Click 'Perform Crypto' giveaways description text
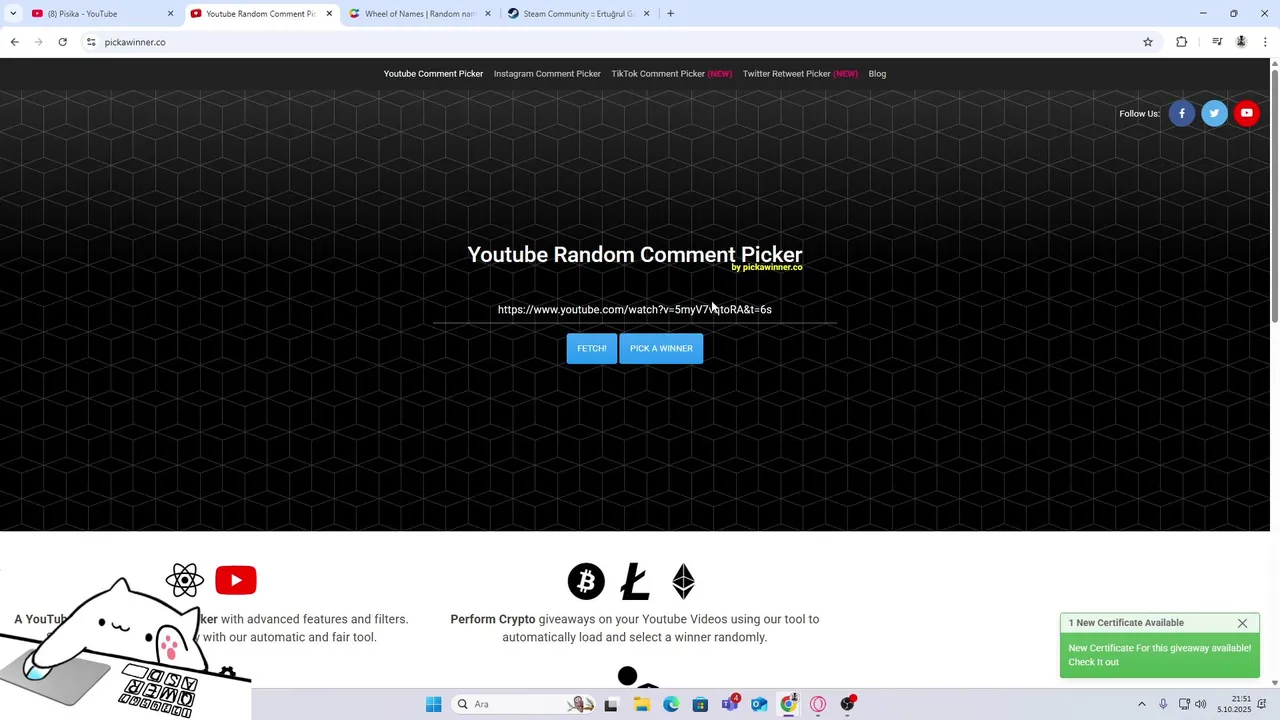Viewport: 1280px width, 720px height. 635,628
